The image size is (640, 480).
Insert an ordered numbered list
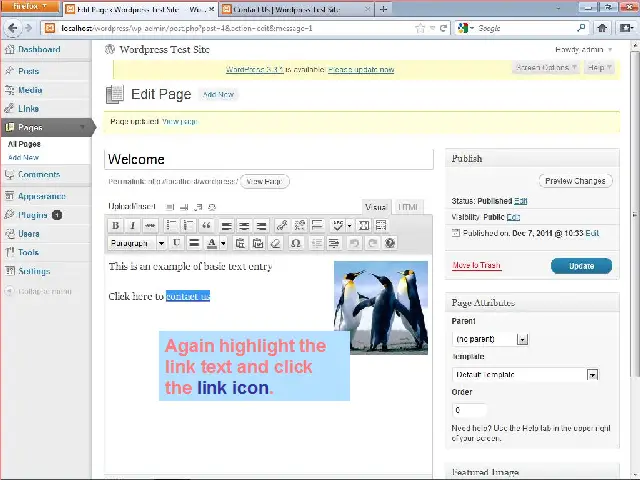[x=189, y=225]
